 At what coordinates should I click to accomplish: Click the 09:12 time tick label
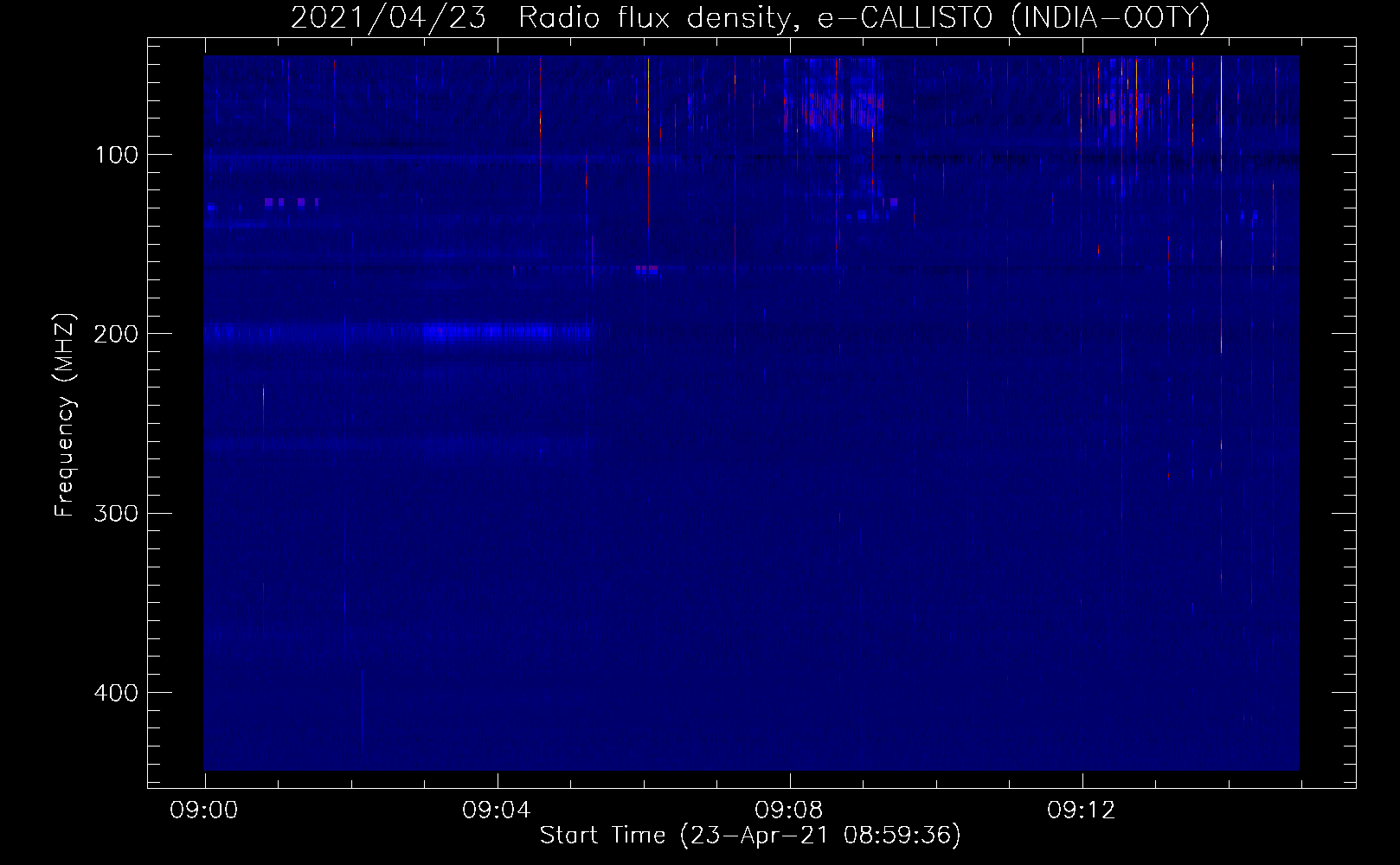1082,811
